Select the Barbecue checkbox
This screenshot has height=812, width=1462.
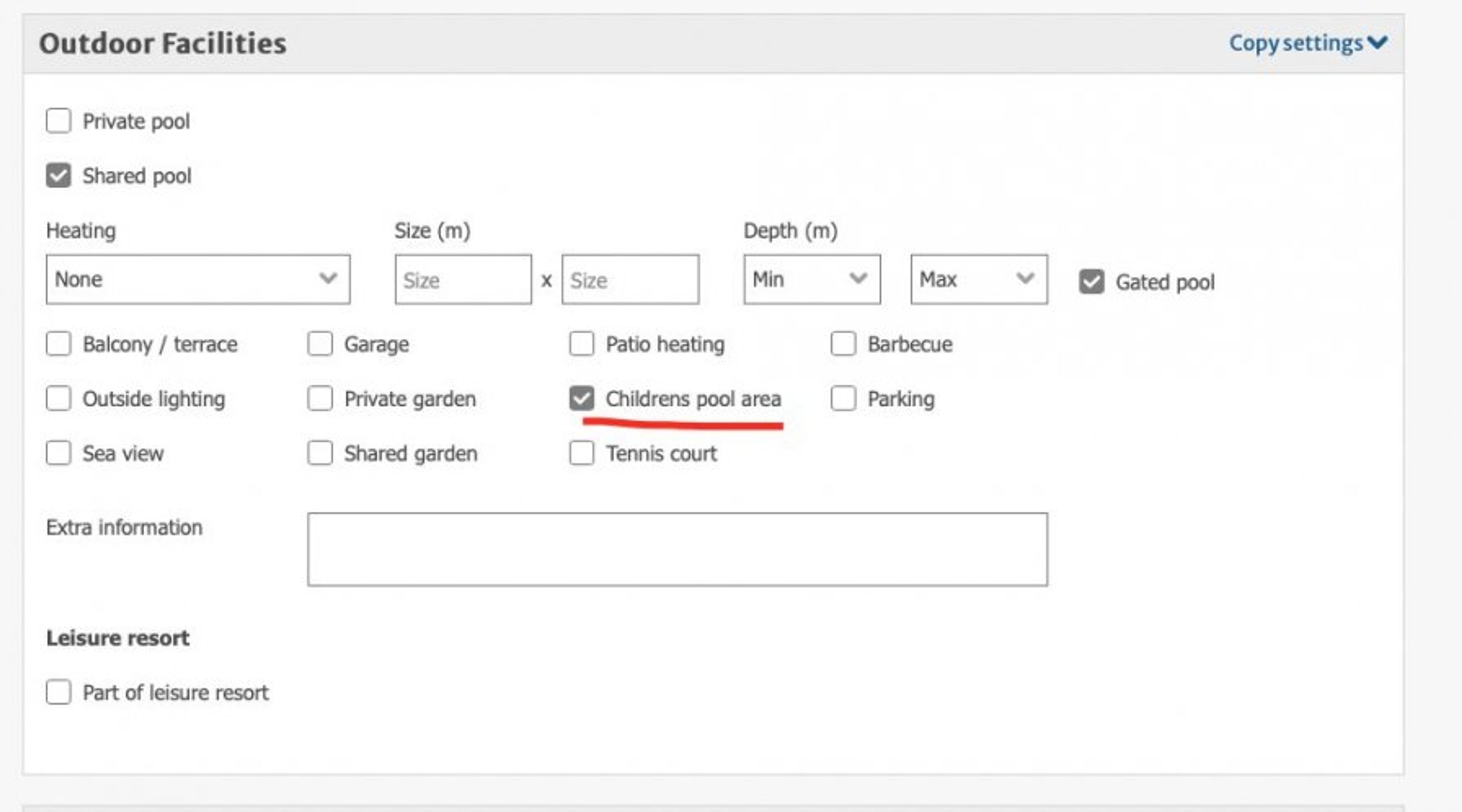843,344
